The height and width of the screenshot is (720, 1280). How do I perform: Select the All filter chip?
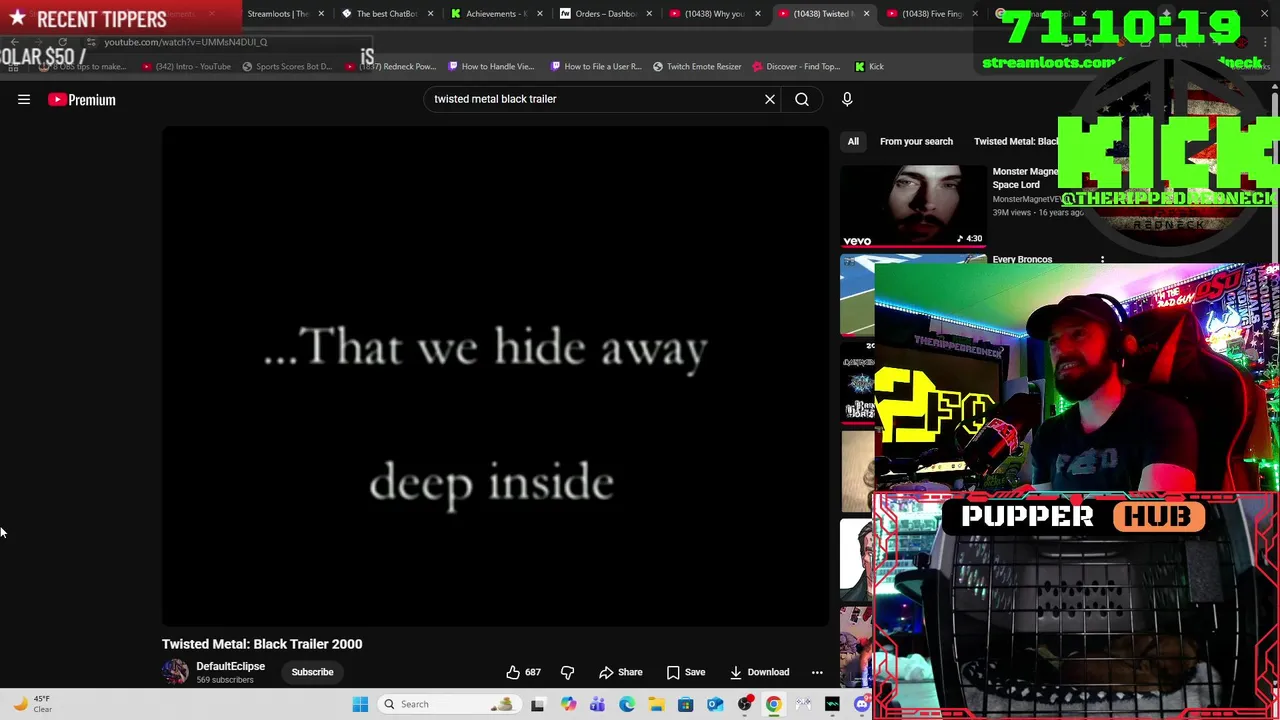coord(853,141)
